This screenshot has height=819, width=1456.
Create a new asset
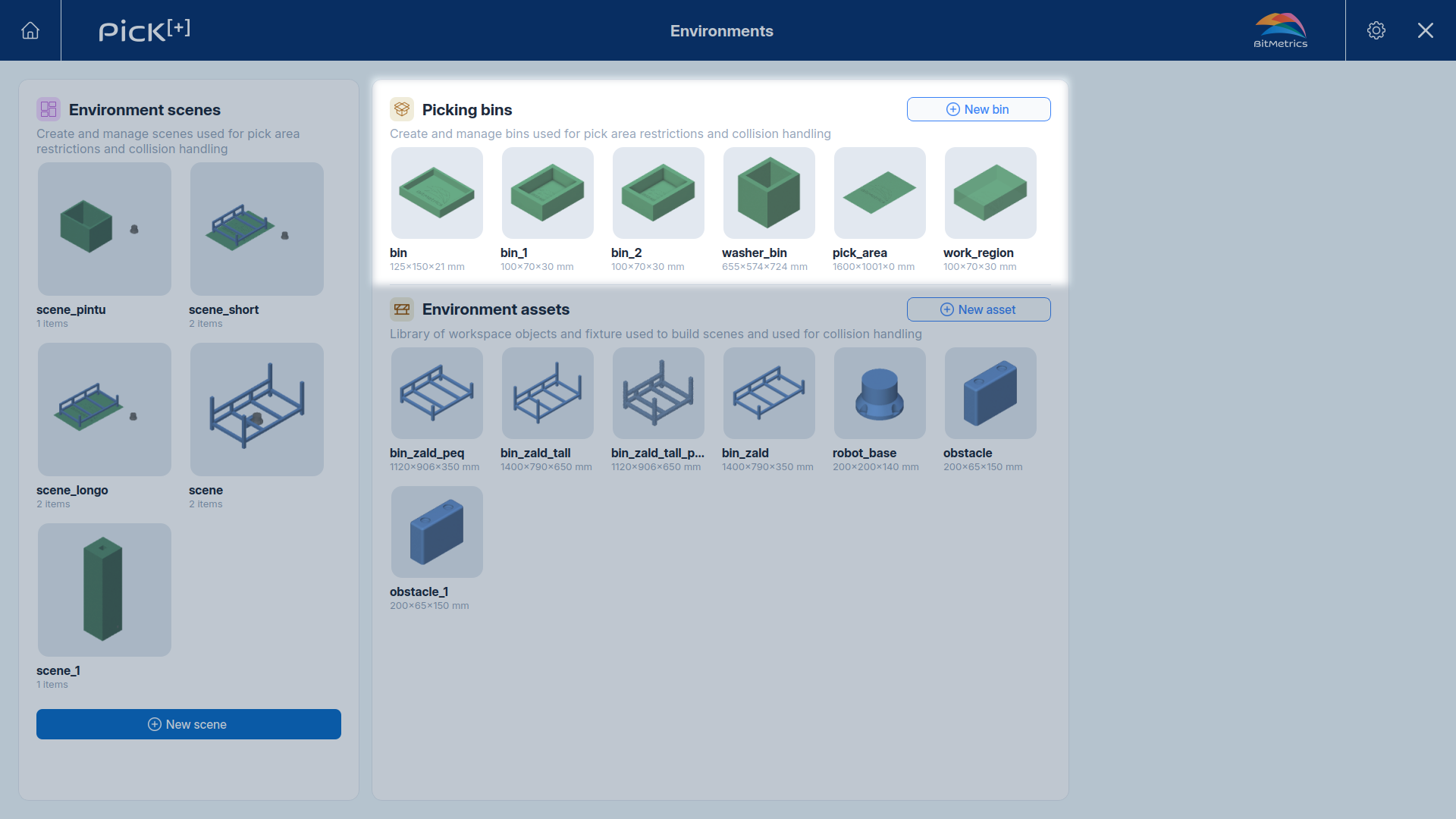(979, 309)
